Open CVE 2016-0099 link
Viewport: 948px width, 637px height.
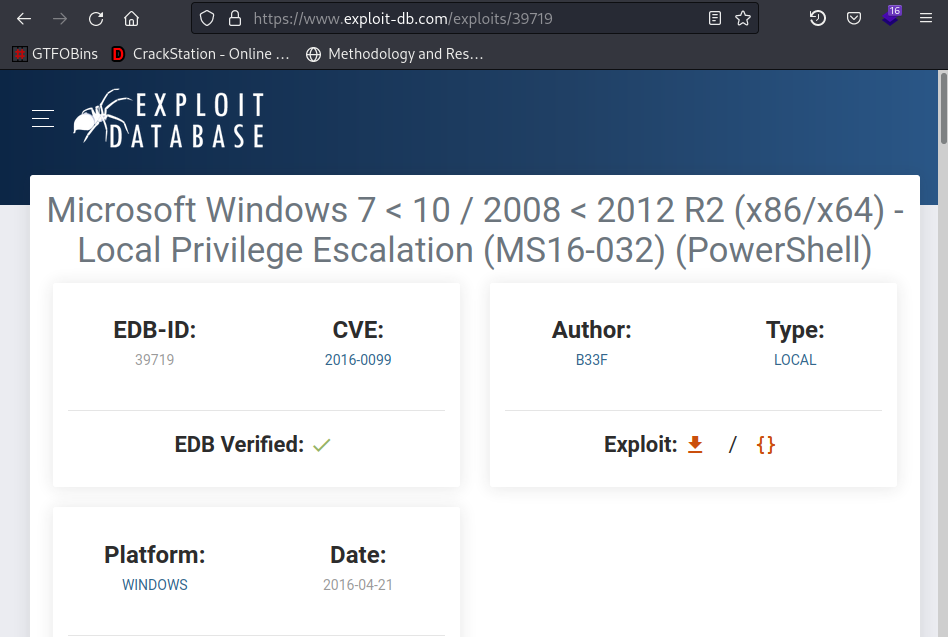tap(358, 360)
